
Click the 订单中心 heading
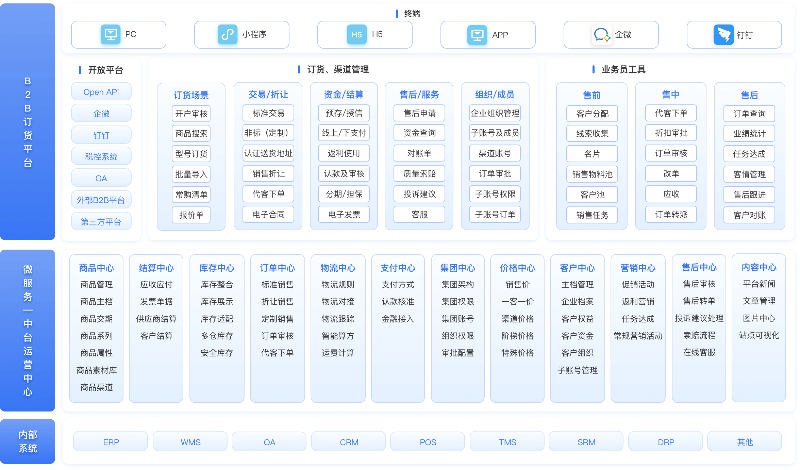click(277, 268)
